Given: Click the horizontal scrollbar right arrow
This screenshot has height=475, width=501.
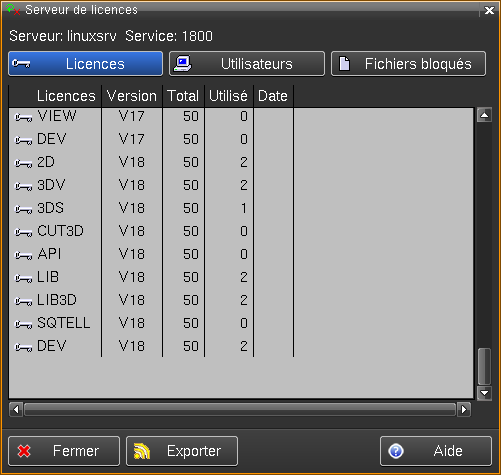Looking at the screenshot, I should pyautogui.click(x=464, y=409).
